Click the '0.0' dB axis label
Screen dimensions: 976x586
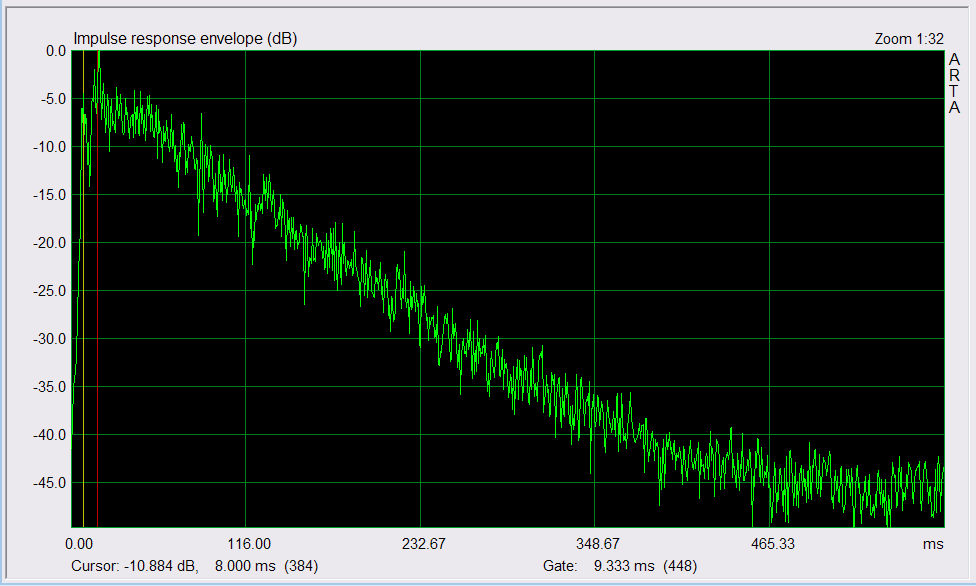(x=56, y=51)
